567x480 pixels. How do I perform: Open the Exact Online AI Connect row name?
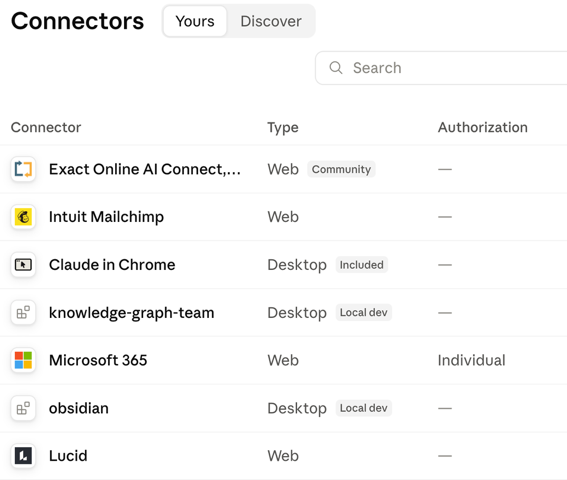[x=145, y=169]
